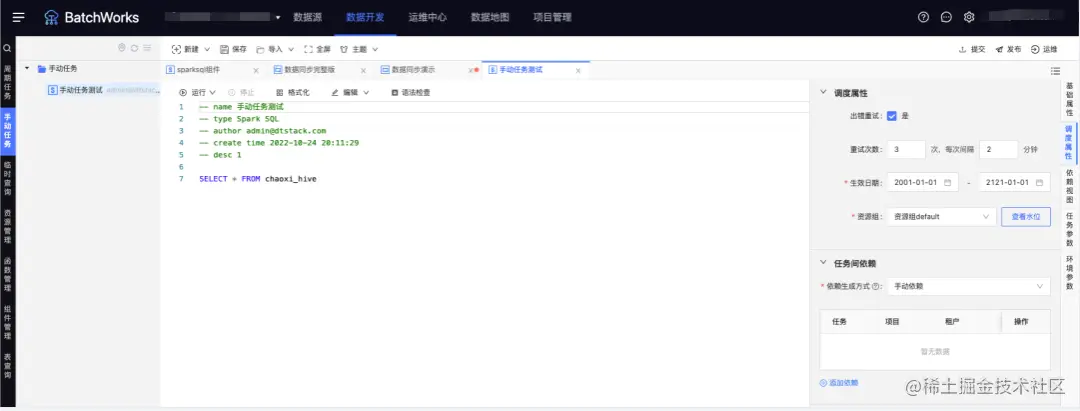Open 周期任务 in left sidebar
This screenshot has height=411, width=1080.
coord(8,83)
